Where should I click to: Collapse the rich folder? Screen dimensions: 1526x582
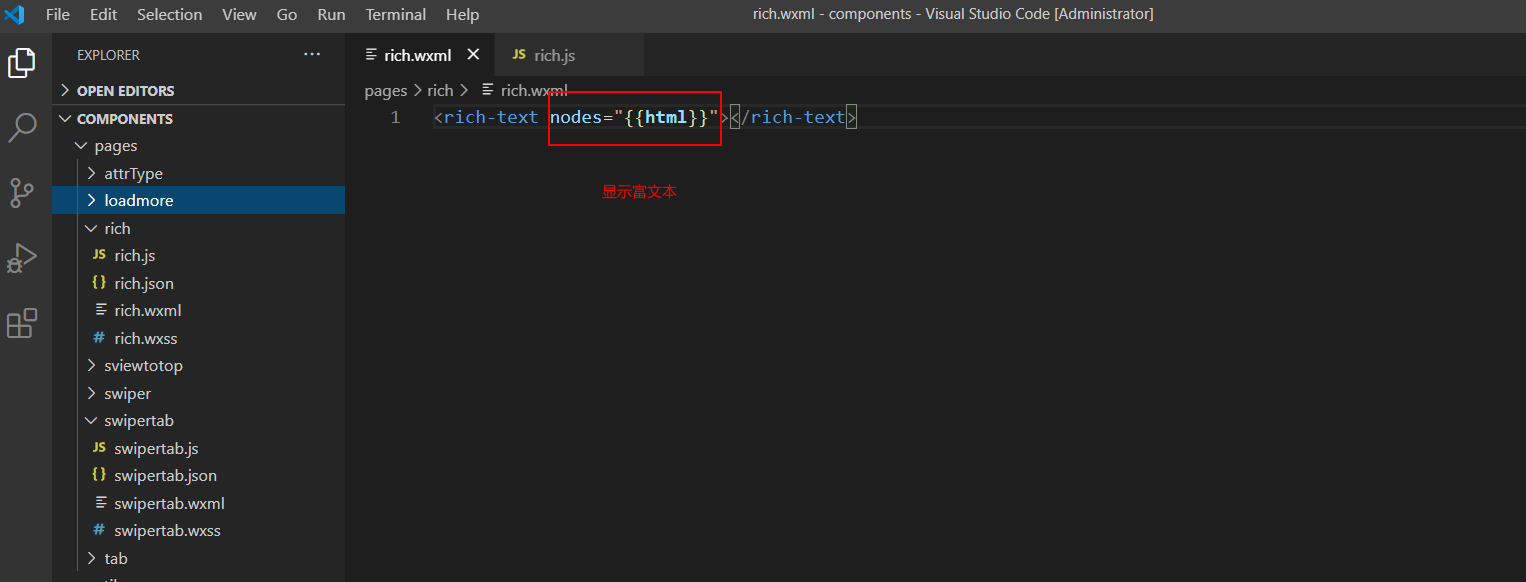[198, 228]
